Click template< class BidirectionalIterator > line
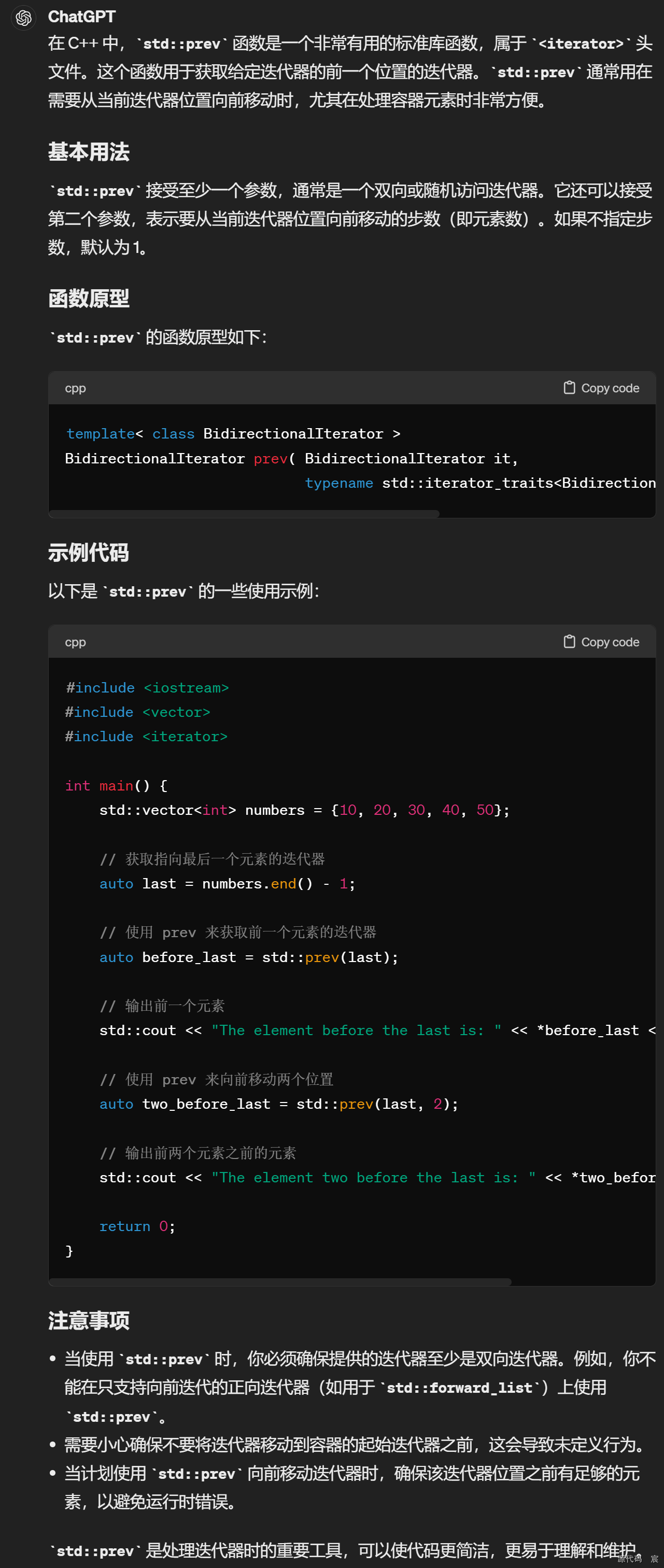The width and height of the screenshot is (664, 1568). coord(233,434)
